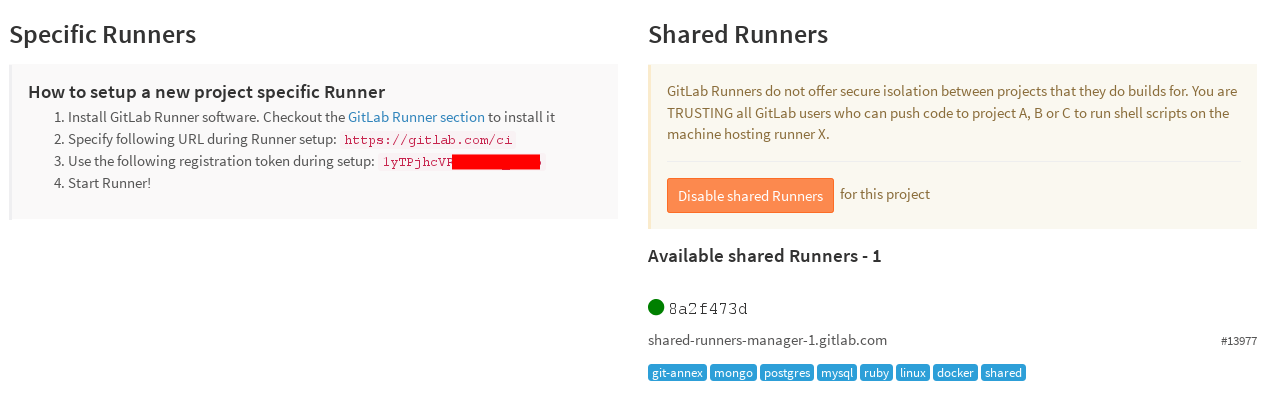The image size is (1275, 398).
Task: Click the shared-runners-manager-1.gitlab.com description
Action: [767, 340]
